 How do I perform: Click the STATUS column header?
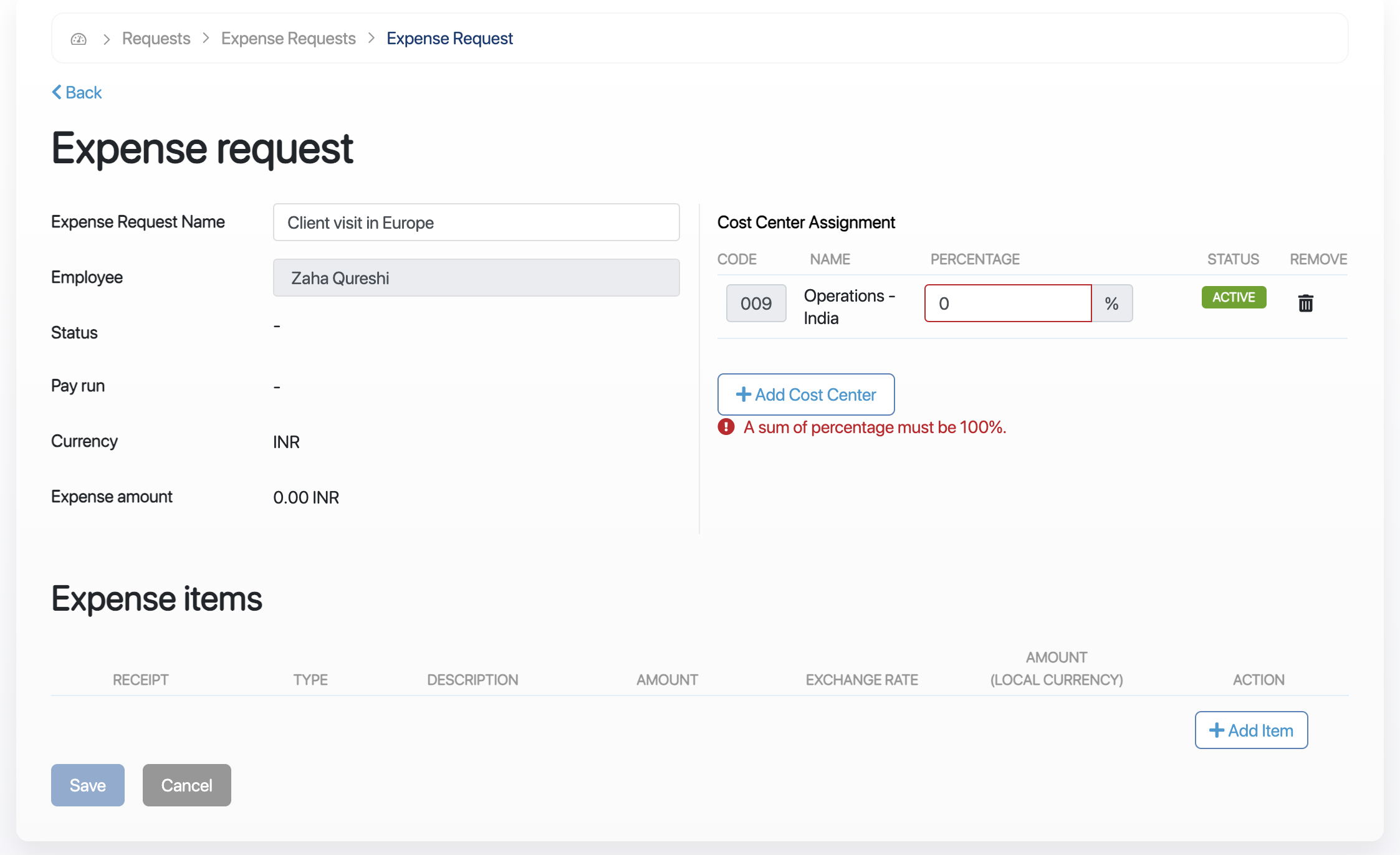point(1233,259)
